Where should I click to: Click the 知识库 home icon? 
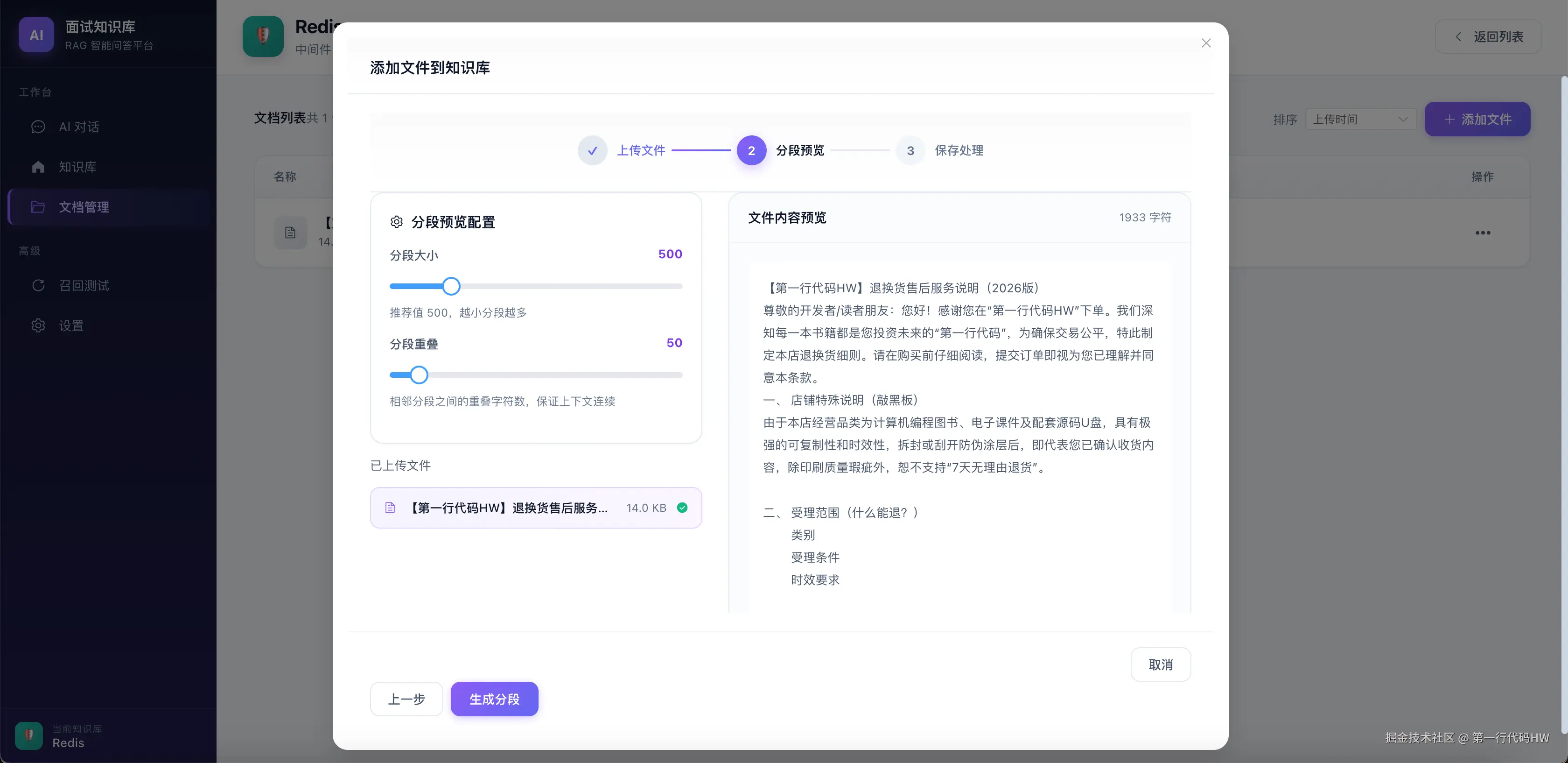click(38, 167)
